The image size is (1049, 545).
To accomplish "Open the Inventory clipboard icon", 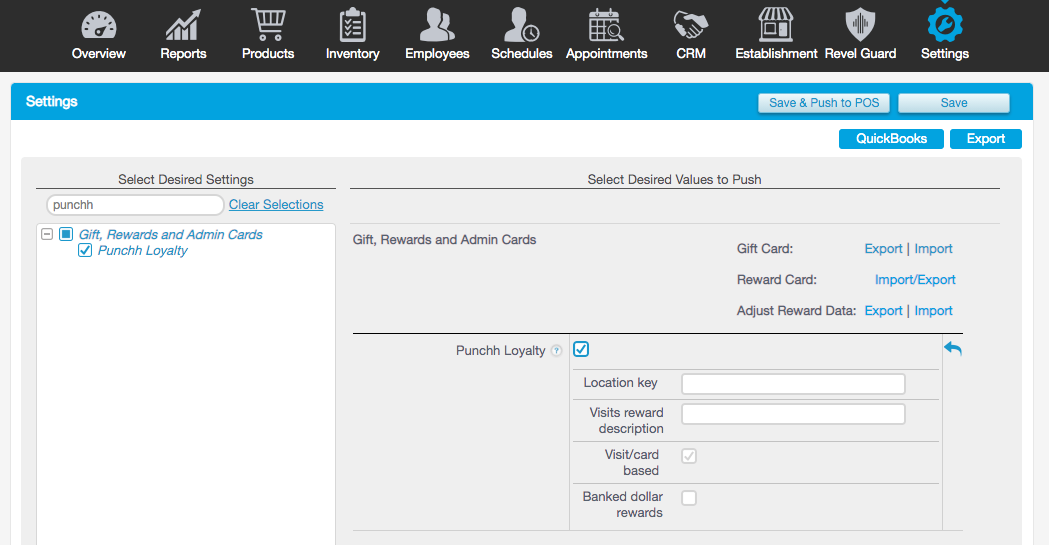I will (x=352, y=25).
